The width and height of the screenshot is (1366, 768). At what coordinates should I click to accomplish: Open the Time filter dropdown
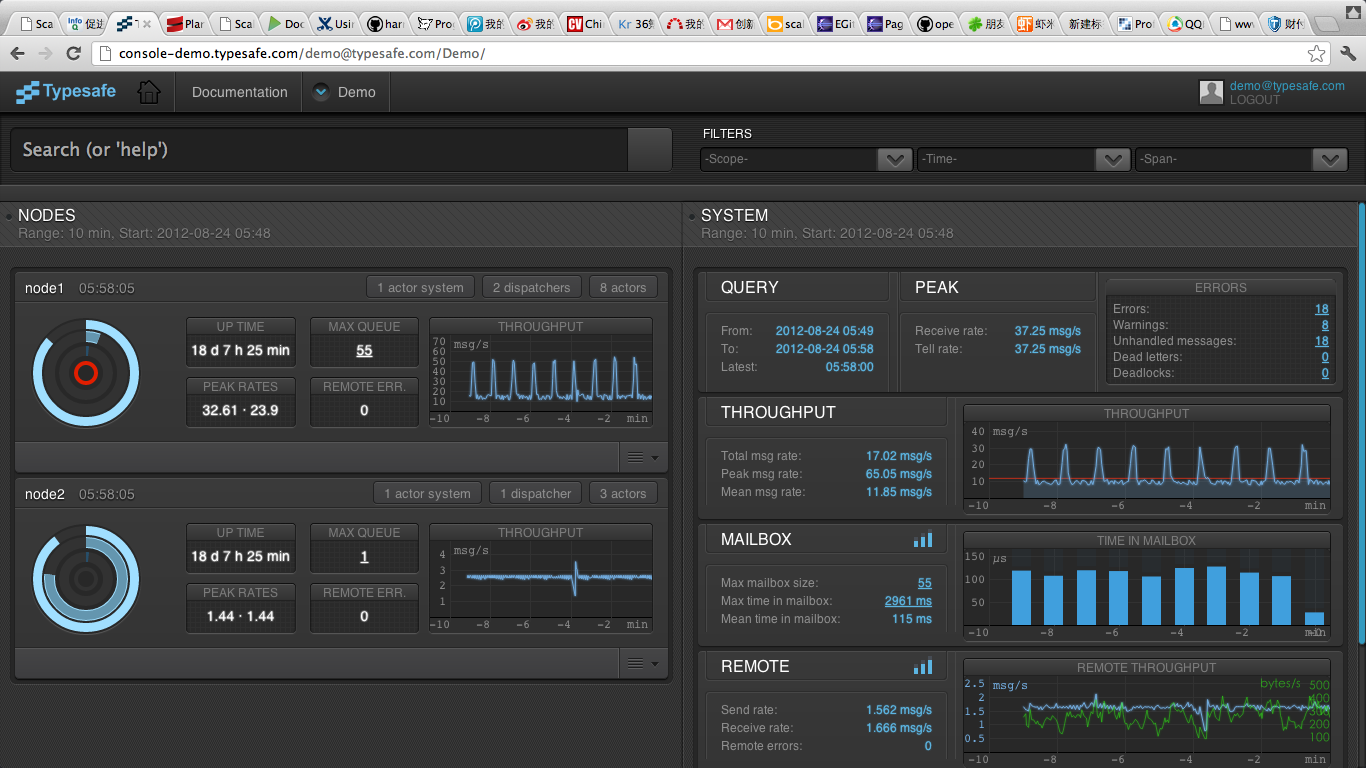(1024, 159)
